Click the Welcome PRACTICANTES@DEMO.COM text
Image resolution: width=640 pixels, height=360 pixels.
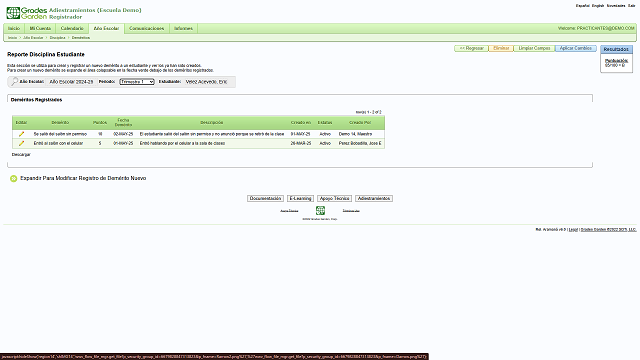[596, 29]
